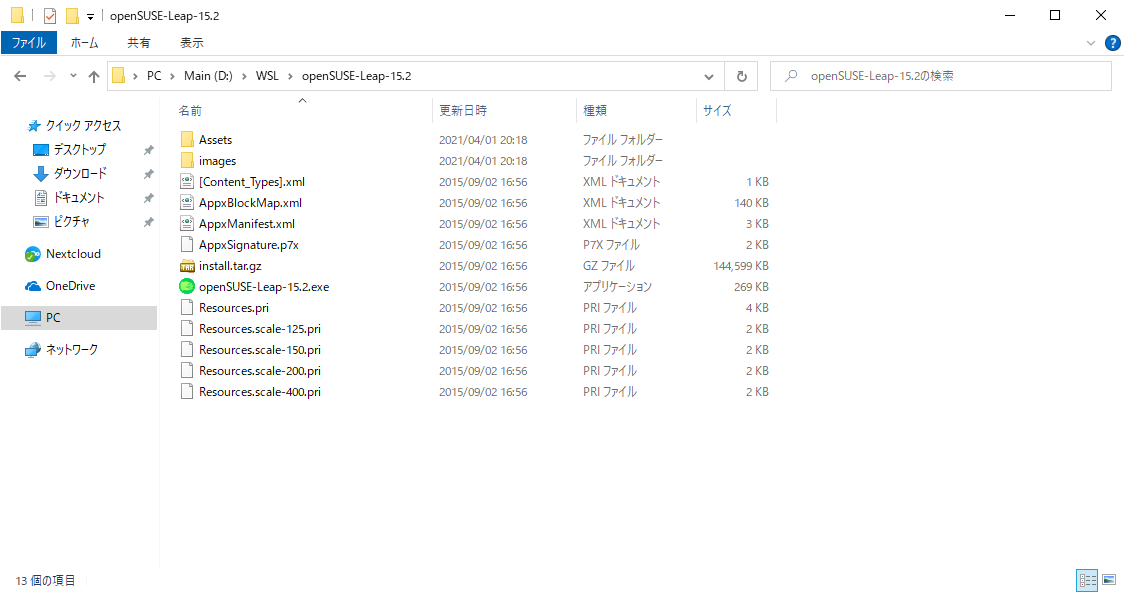
Task: Select the AppxManifest.xml file name
Action: (x=247, y=224)
